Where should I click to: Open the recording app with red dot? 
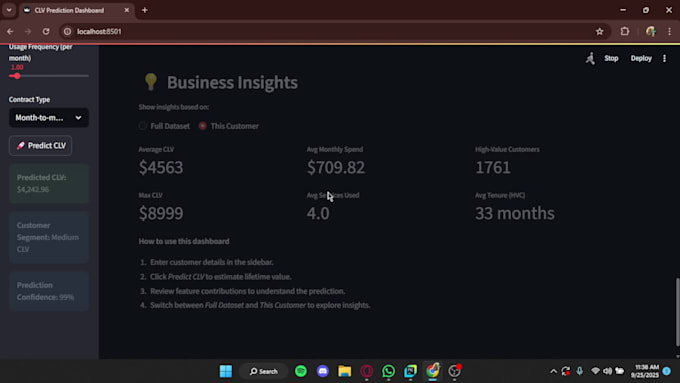(x=454, y=371)
